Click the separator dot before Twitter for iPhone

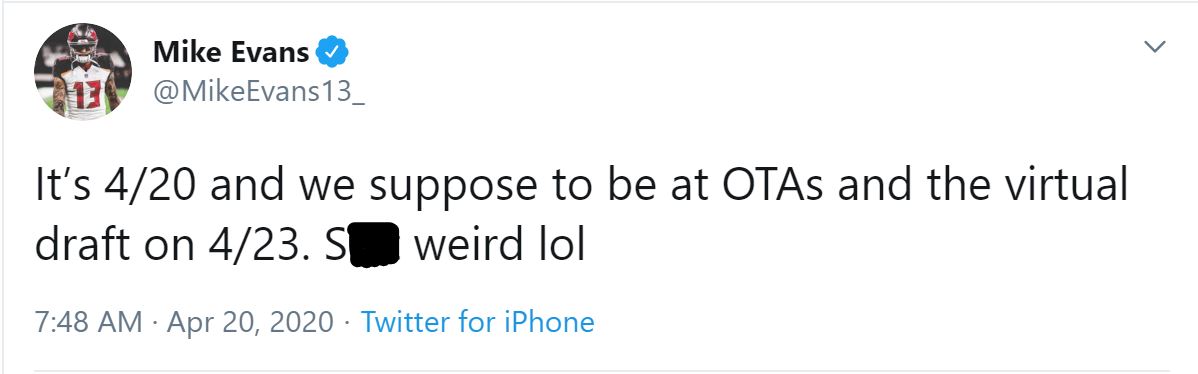348,323
